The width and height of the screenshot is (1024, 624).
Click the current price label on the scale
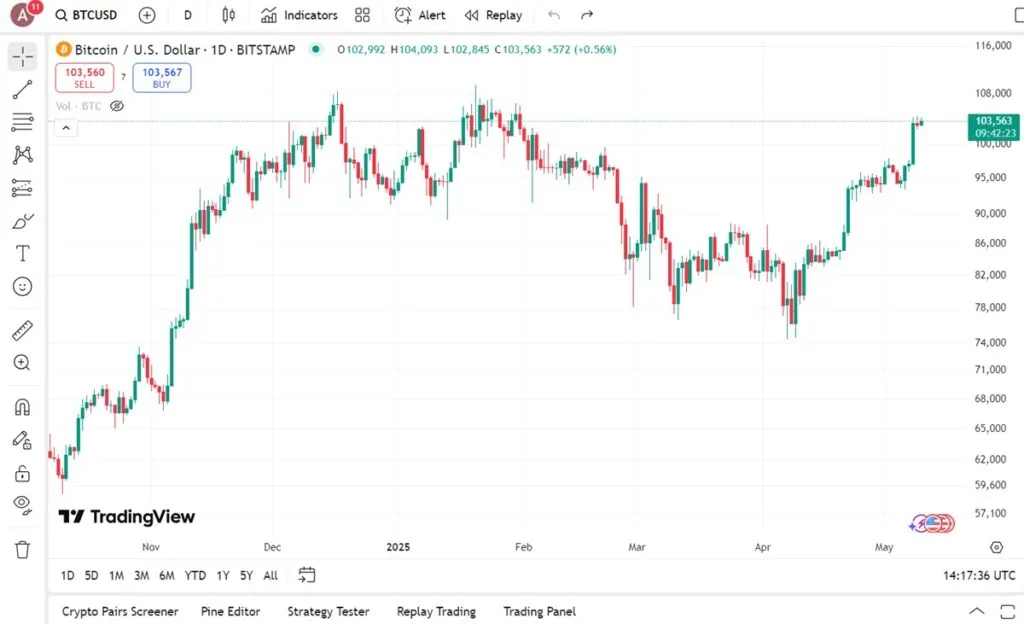coord(993,126)
